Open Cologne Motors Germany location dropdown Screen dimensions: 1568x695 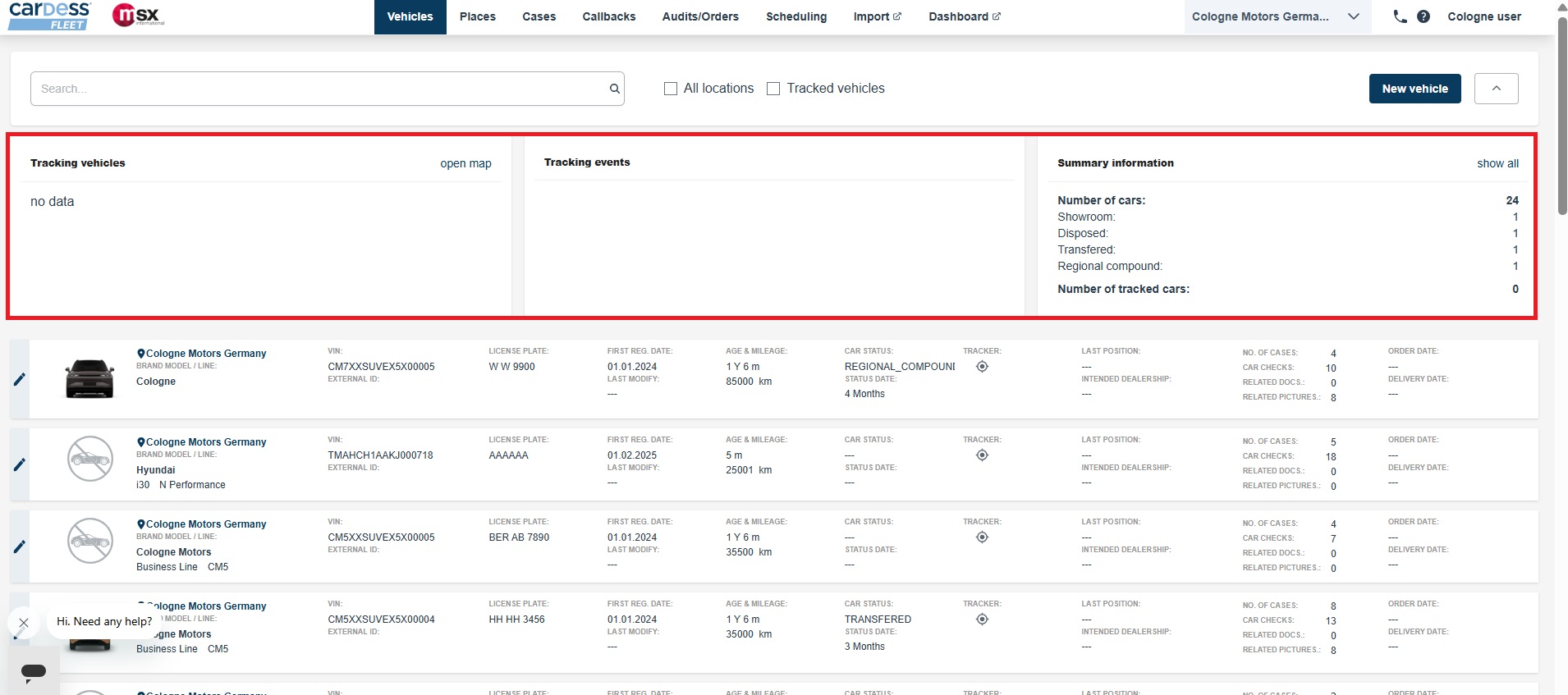point(1277,16)
